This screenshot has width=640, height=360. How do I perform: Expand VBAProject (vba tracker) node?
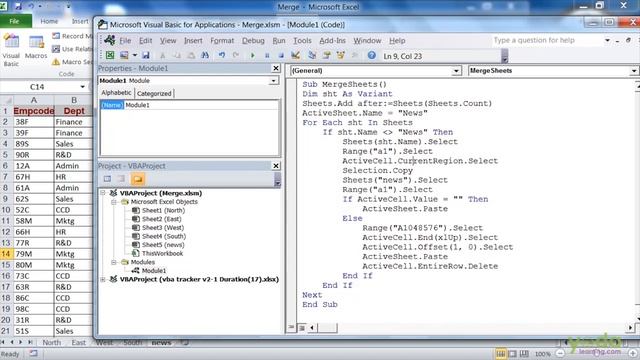[x=103, y=279]
